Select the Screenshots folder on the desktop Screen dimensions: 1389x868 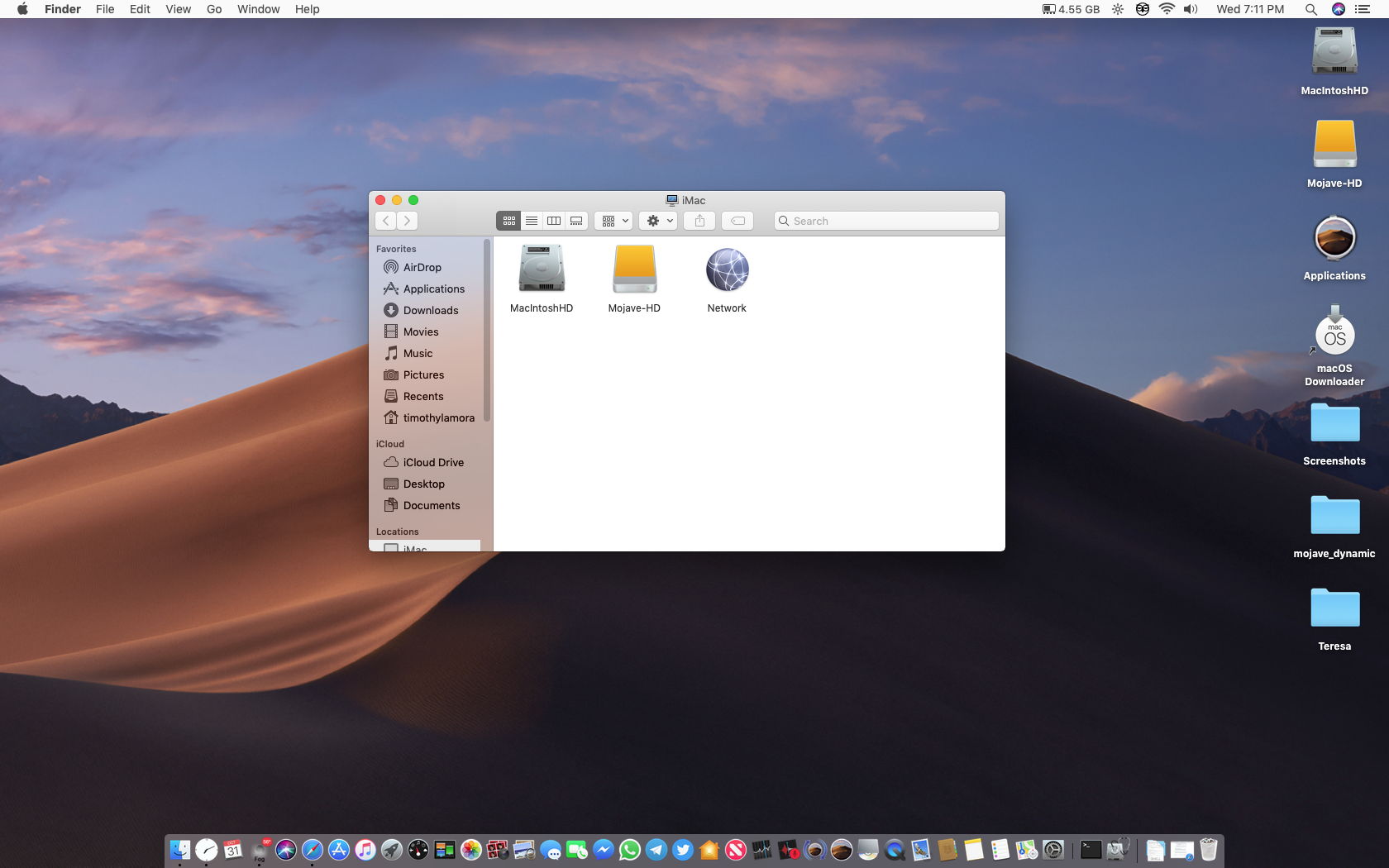coord(1334,422)
